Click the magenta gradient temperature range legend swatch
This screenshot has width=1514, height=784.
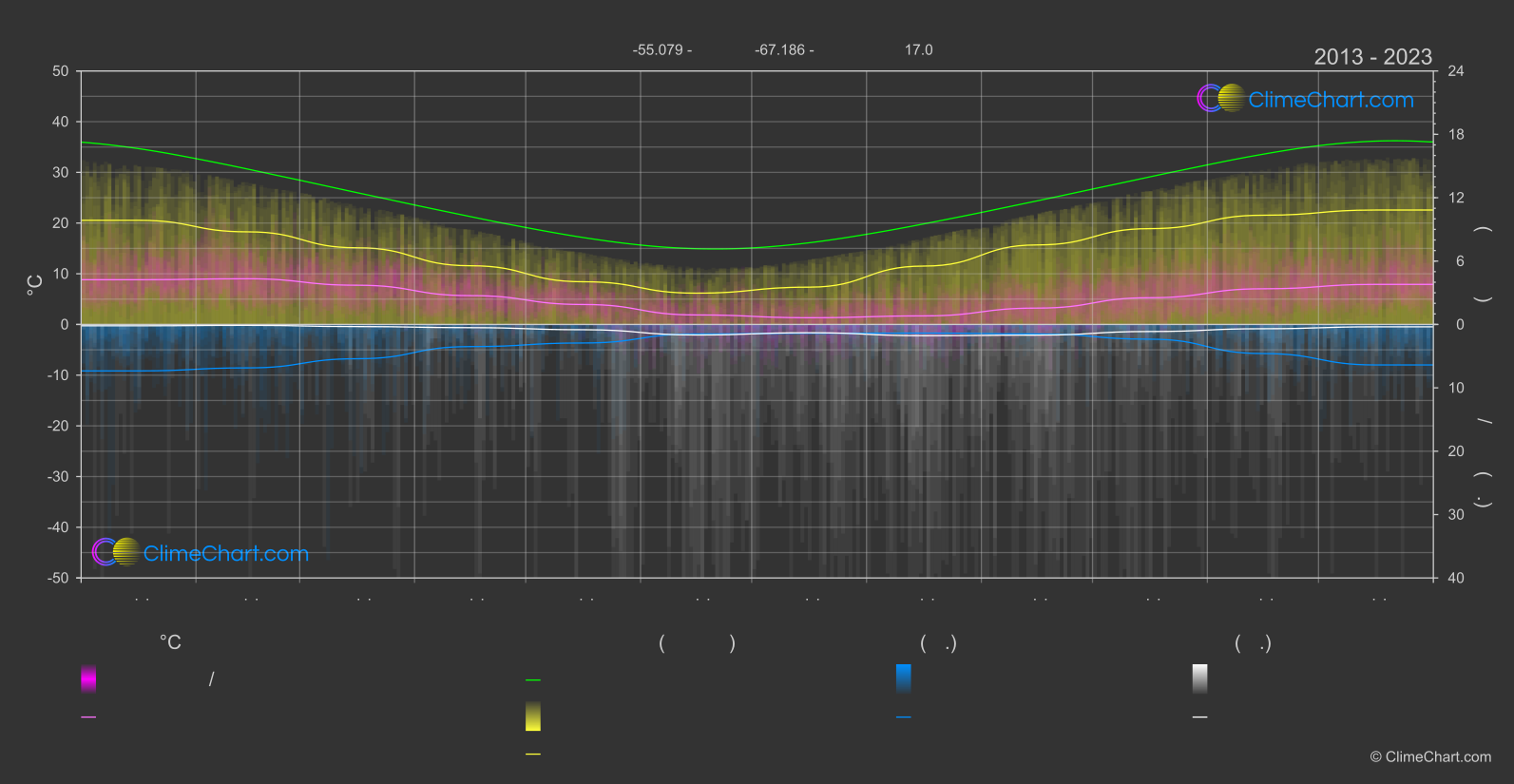point(88,679)
